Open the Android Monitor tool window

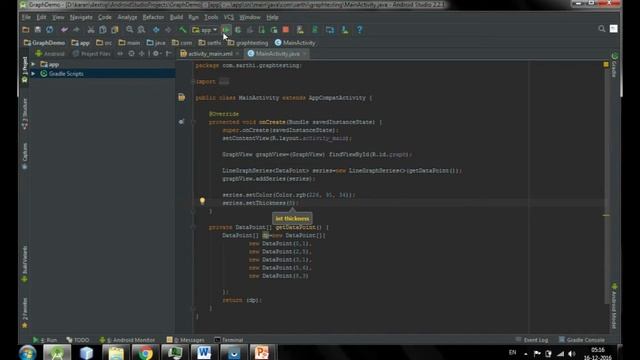click(127, 340)
